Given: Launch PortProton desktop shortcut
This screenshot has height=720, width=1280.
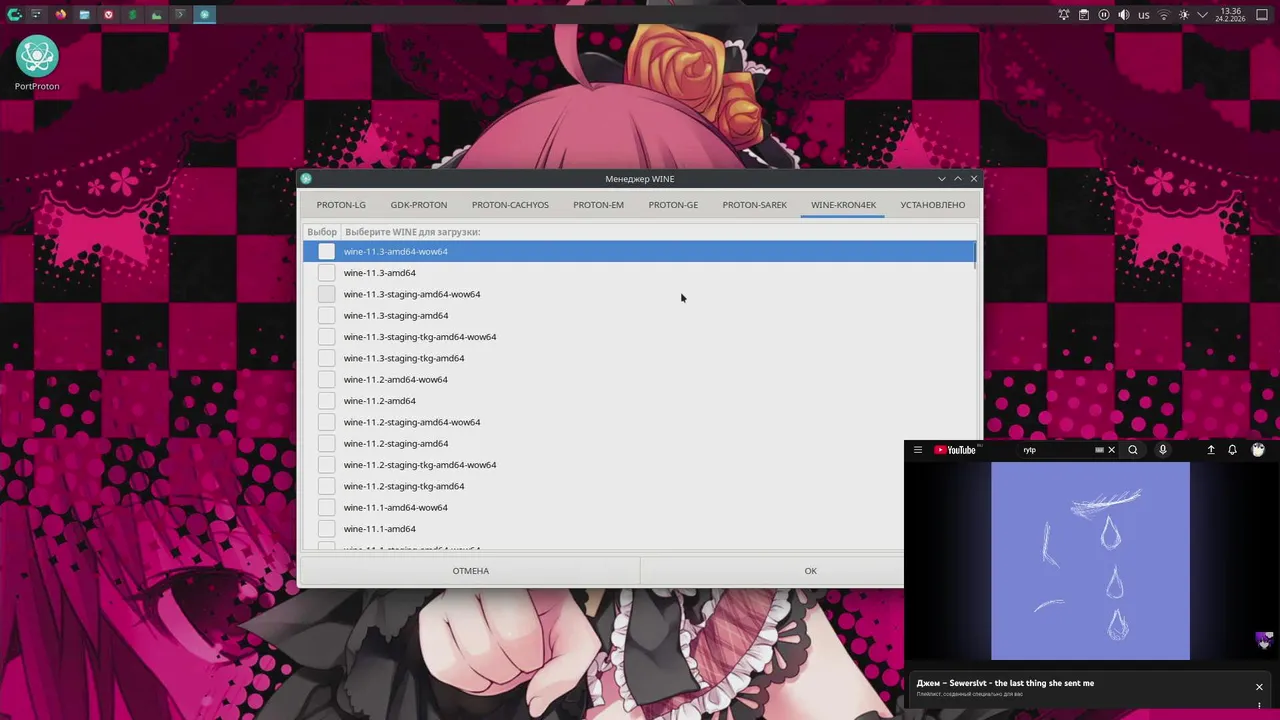Looking at the screenshot, I should 37,65.
